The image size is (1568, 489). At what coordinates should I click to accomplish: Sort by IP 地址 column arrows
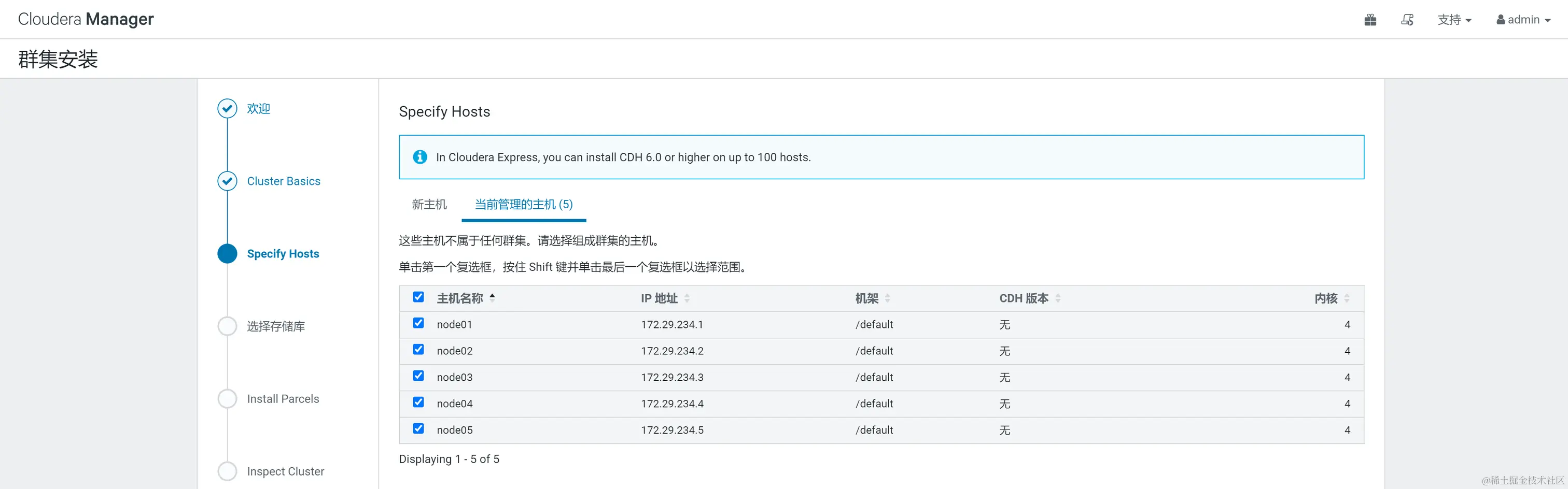[687, 298]
